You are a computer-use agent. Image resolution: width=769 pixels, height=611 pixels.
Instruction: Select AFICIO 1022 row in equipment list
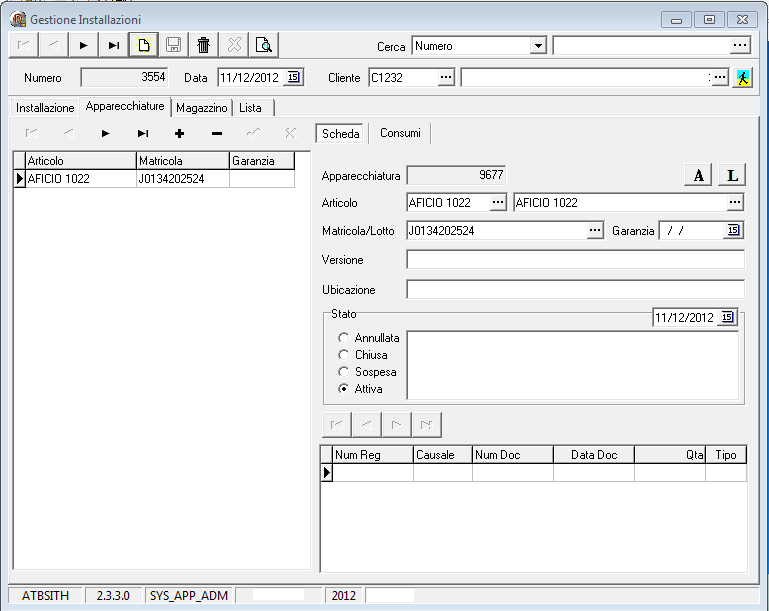(154, 178)
